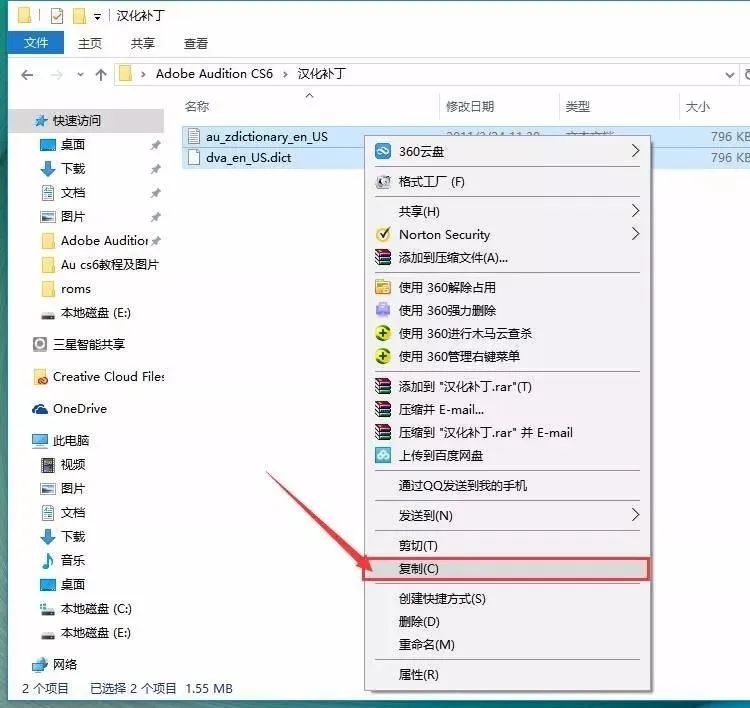Click the 360 icon for 使用 360进行木马云查杀
750x708 pixels.
(383, 333)
